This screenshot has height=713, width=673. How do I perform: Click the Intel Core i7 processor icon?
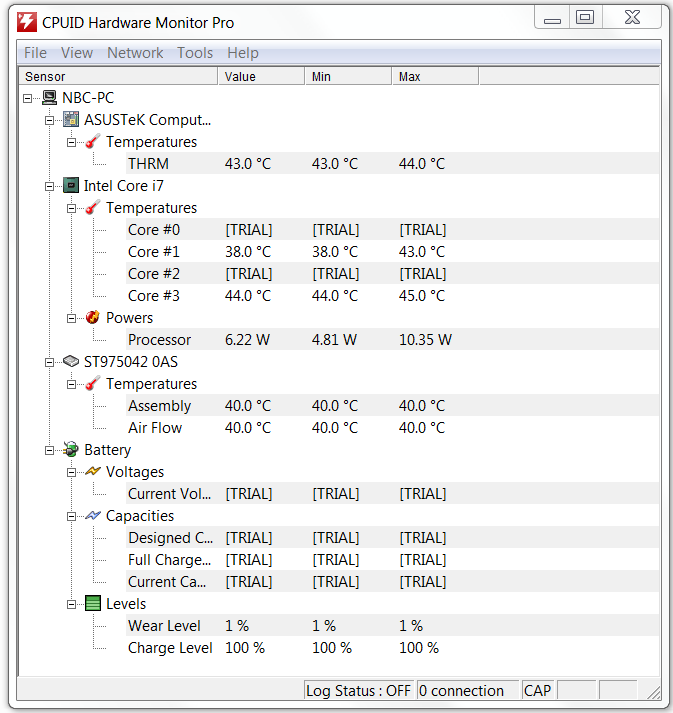click(x=71, y=186)
